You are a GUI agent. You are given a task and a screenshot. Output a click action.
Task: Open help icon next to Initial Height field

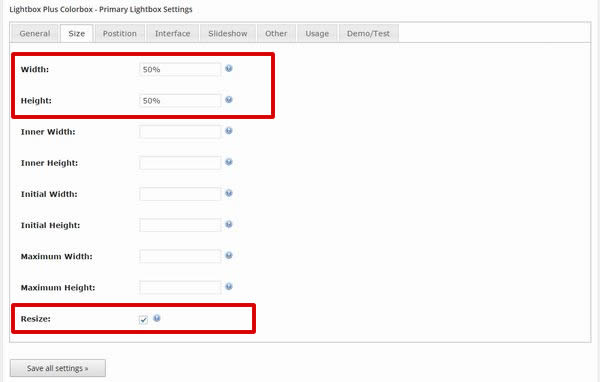coord(229,224)
